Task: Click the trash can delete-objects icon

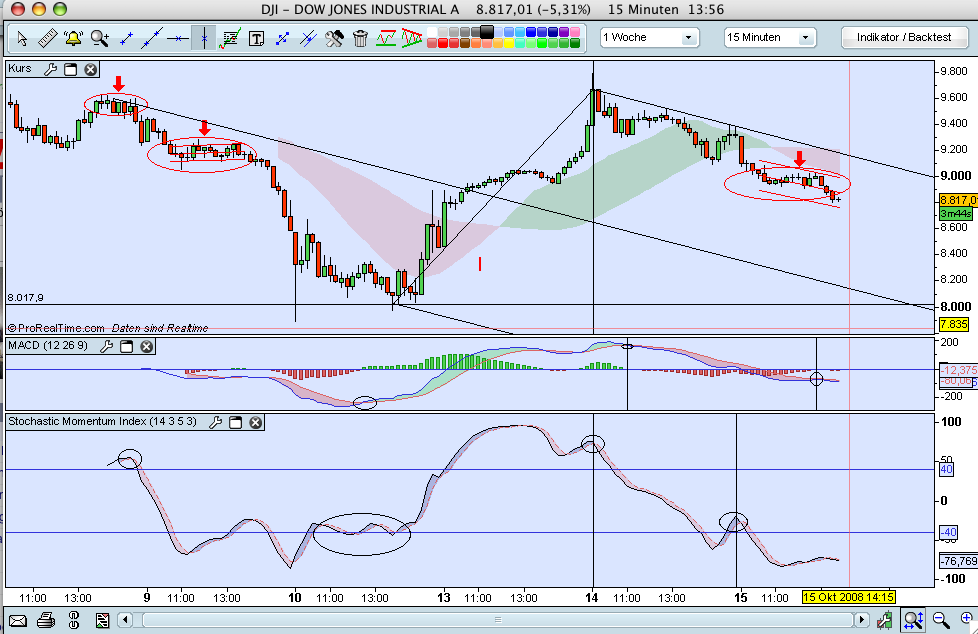Action: click(x=360, y=39)
